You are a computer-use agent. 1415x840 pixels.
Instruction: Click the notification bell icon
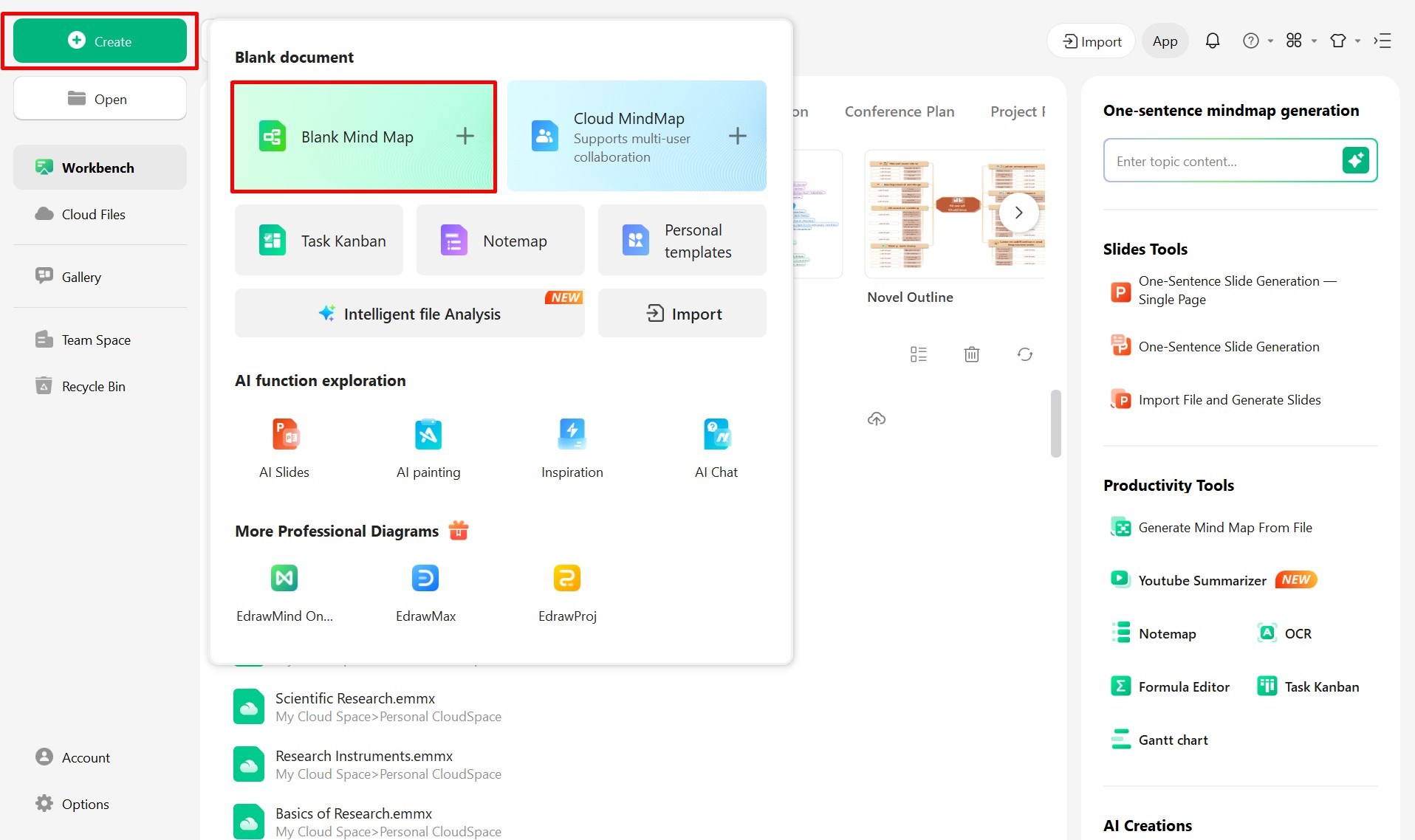click(1212, 41)
